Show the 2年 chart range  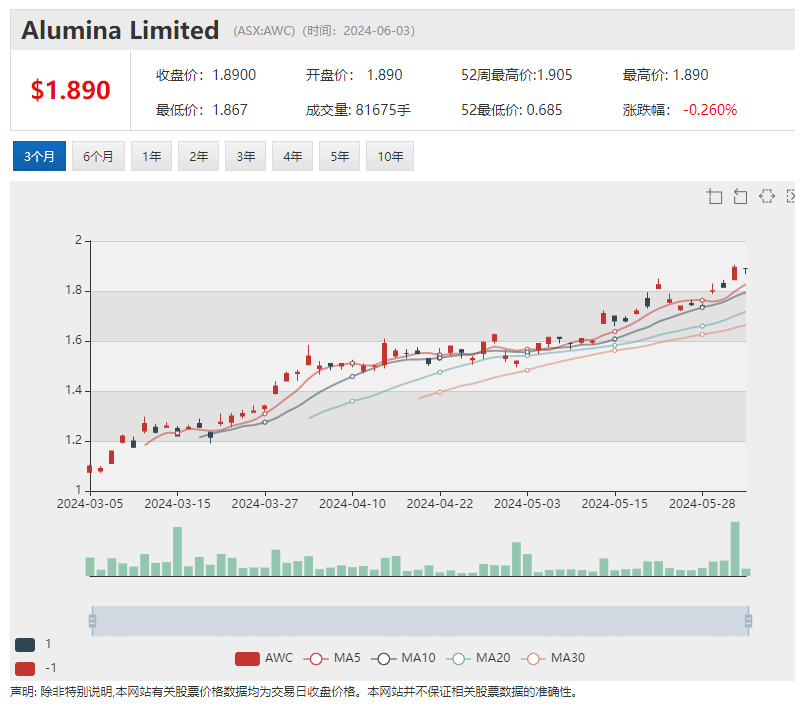(x=199, y=156)
